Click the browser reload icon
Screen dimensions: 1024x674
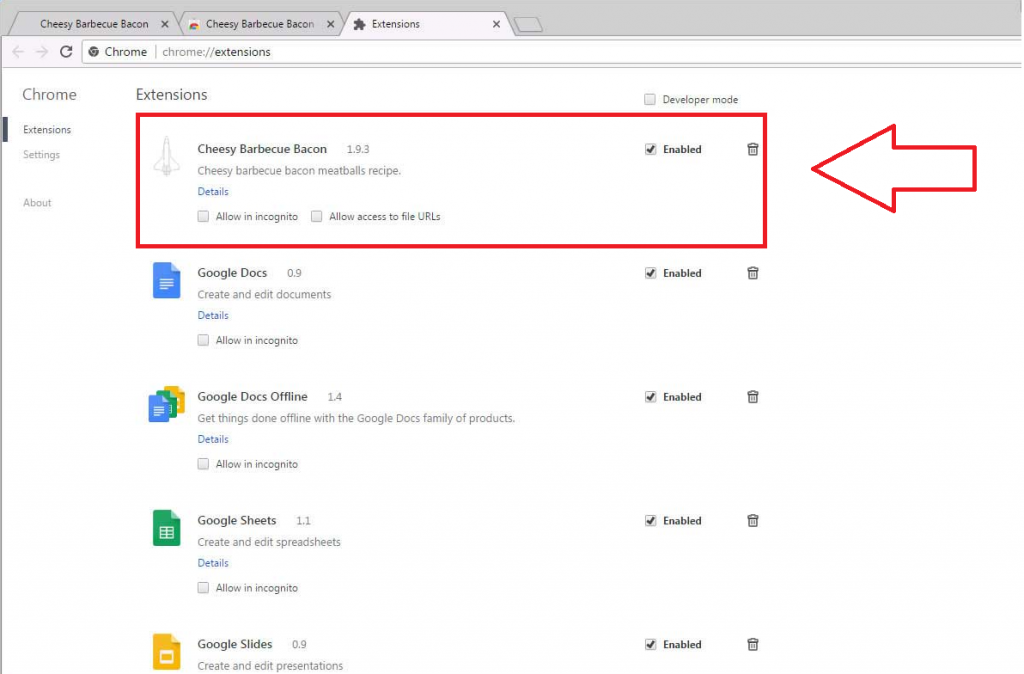pos(66,52)
